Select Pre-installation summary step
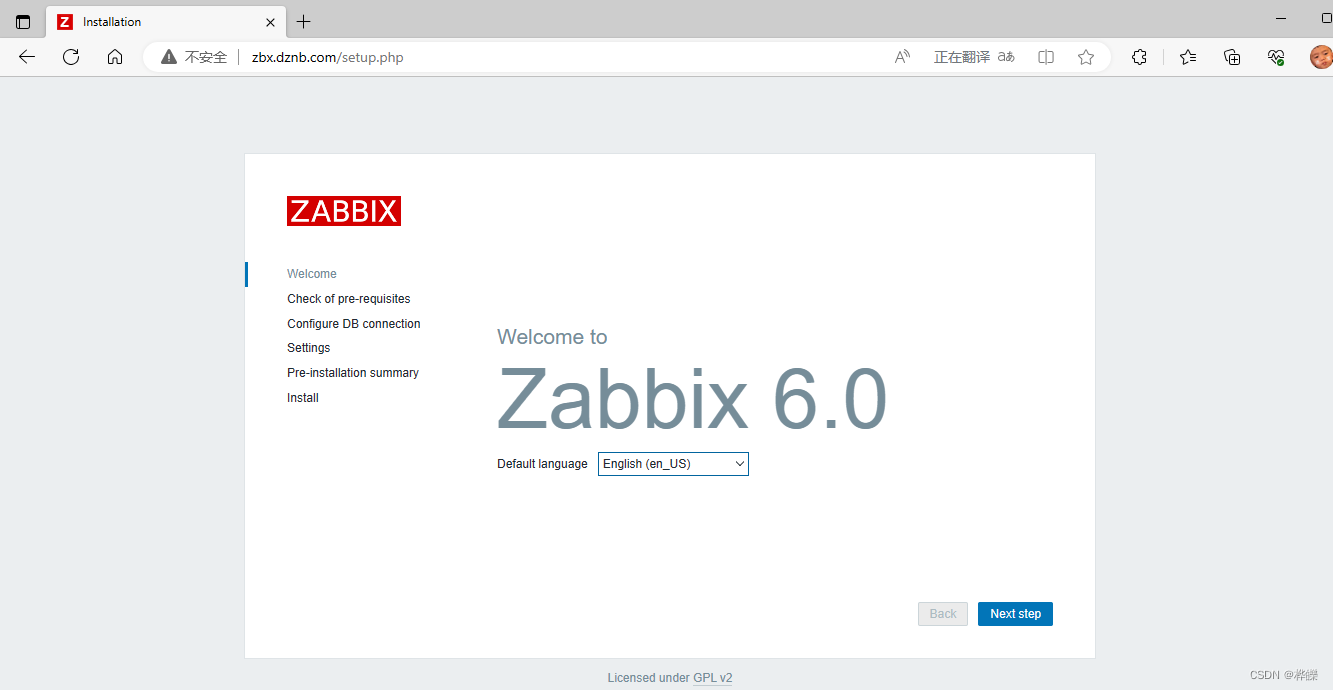 [353, 373]
